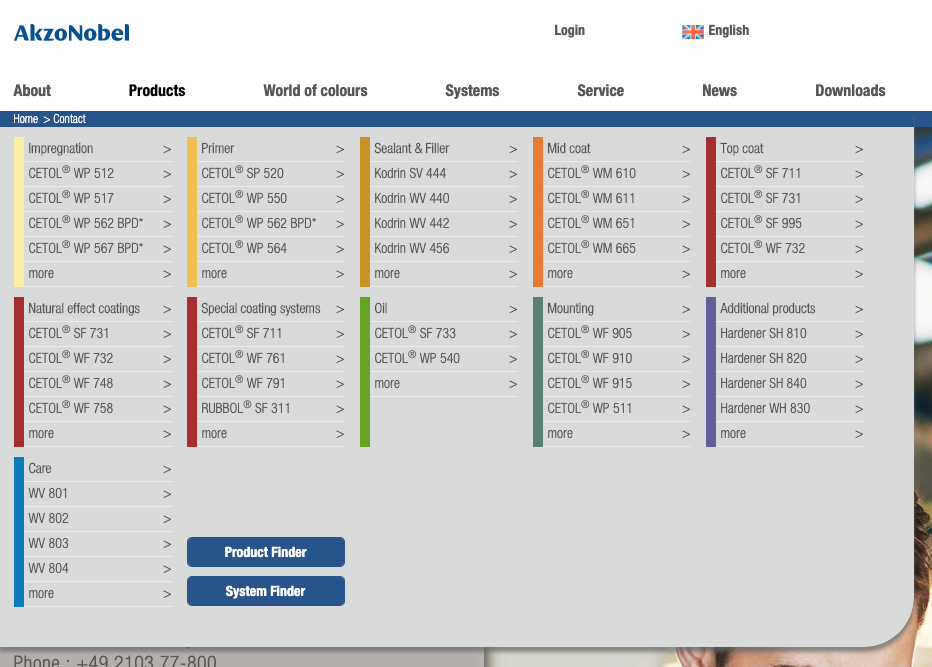
Task: Click the arrow beside Hardener SH 810
Action: (859, 335)
